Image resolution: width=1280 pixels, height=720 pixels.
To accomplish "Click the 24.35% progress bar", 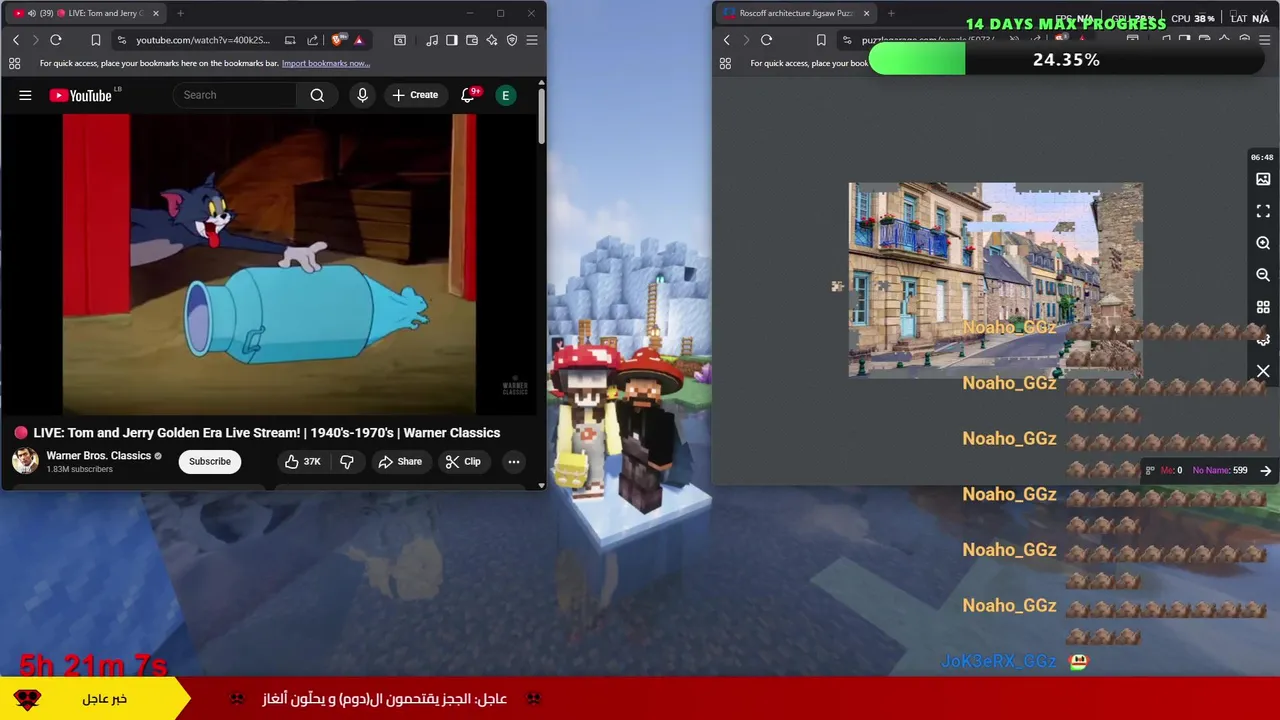I will coord(1066,60).
